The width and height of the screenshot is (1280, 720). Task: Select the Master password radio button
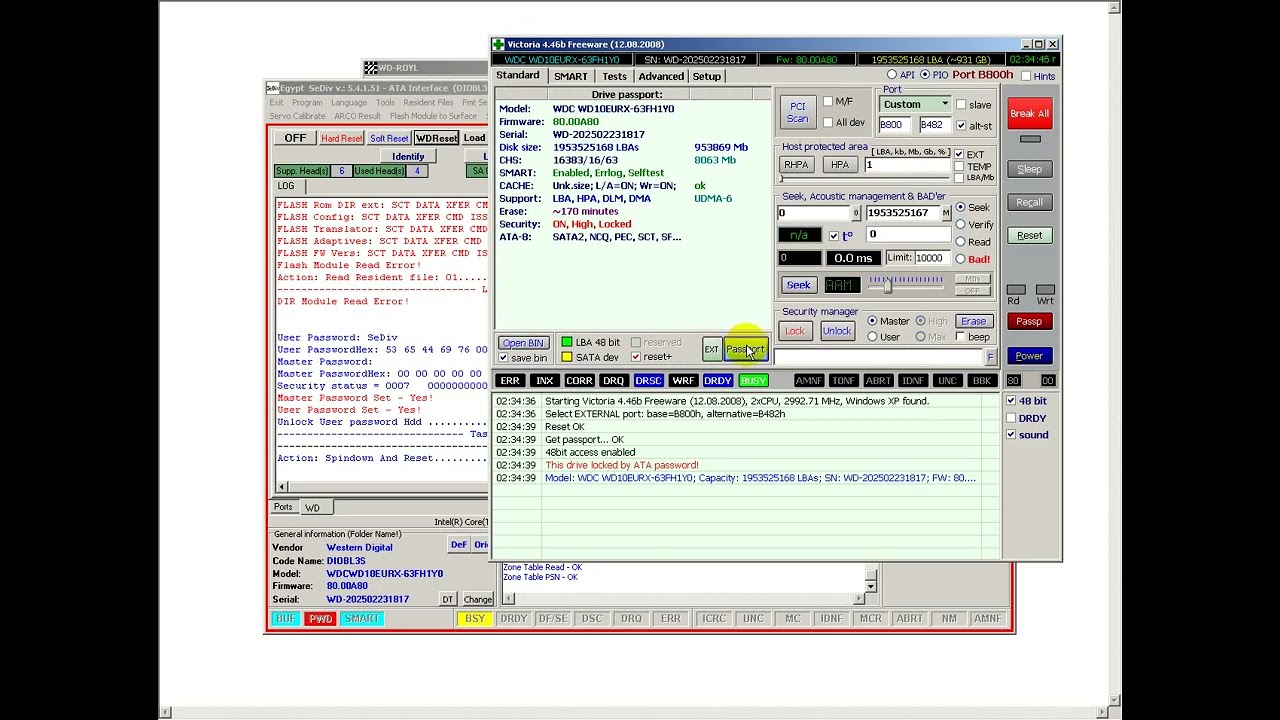pos(872,322)
